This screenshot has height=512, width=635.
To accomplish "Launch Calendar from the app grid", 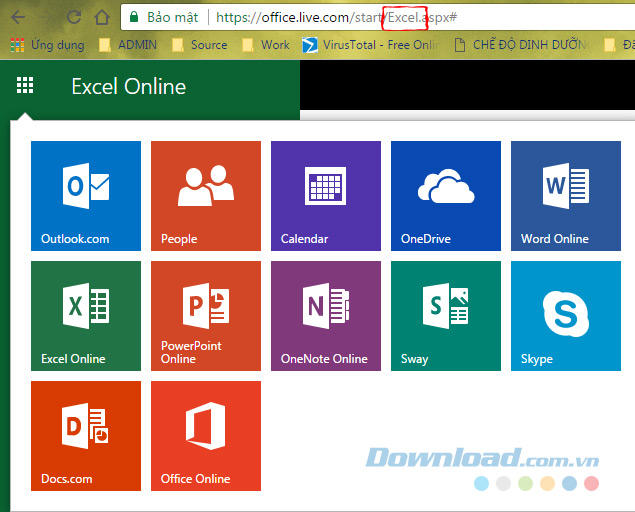I will [x=325, y=195].
